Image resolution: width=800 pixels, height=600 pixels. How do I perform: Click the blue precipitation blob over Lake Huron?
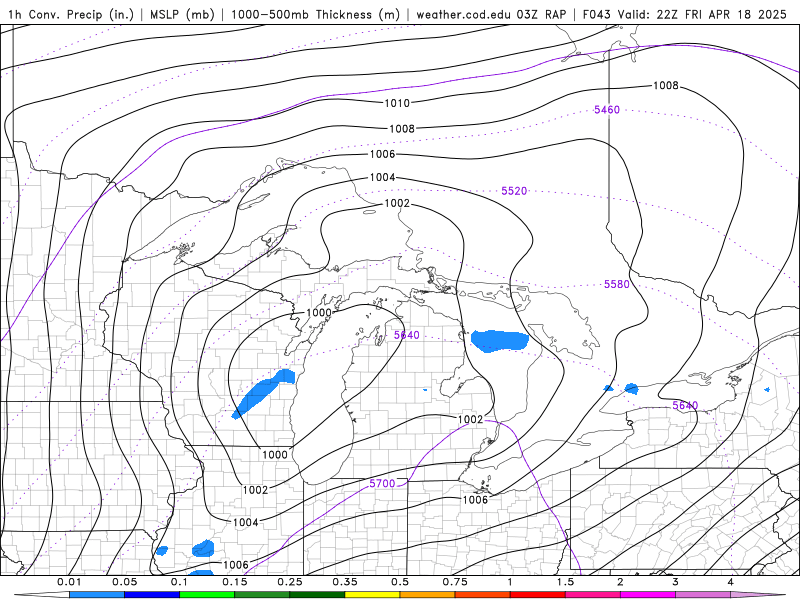pyautogui.click(x=499, y=341)
